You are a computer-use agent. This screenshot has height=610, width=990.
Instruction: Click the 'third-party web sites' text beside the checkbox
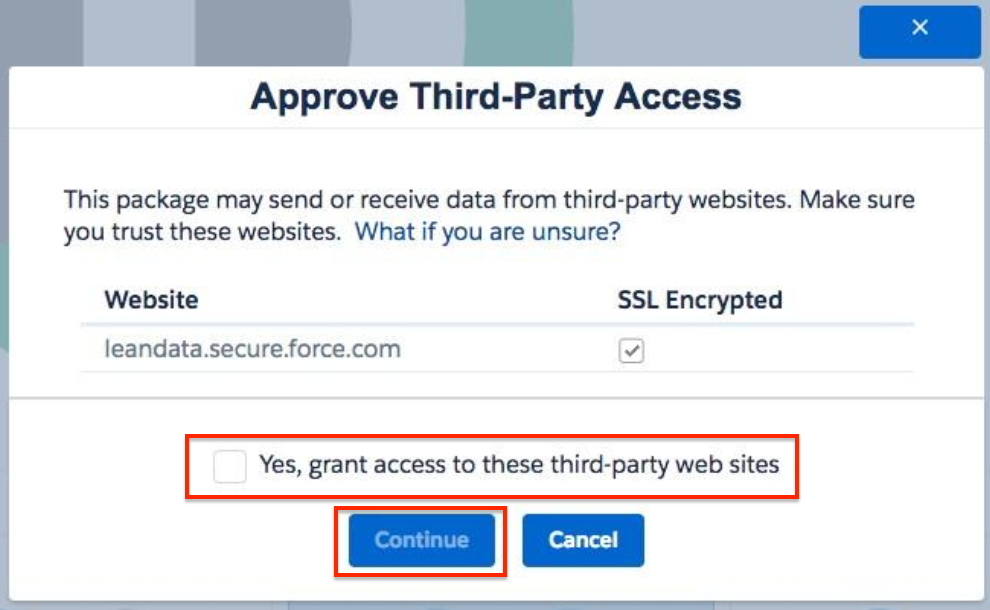682,464
